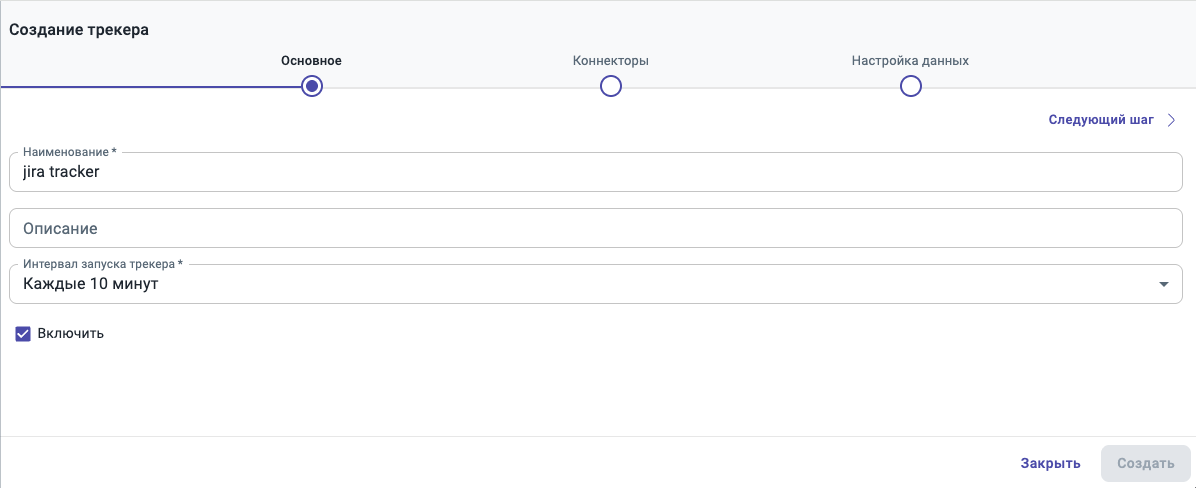Click the Настройка данных step circle
This screenshot has width=1196, height=488.
pos(910,87)
